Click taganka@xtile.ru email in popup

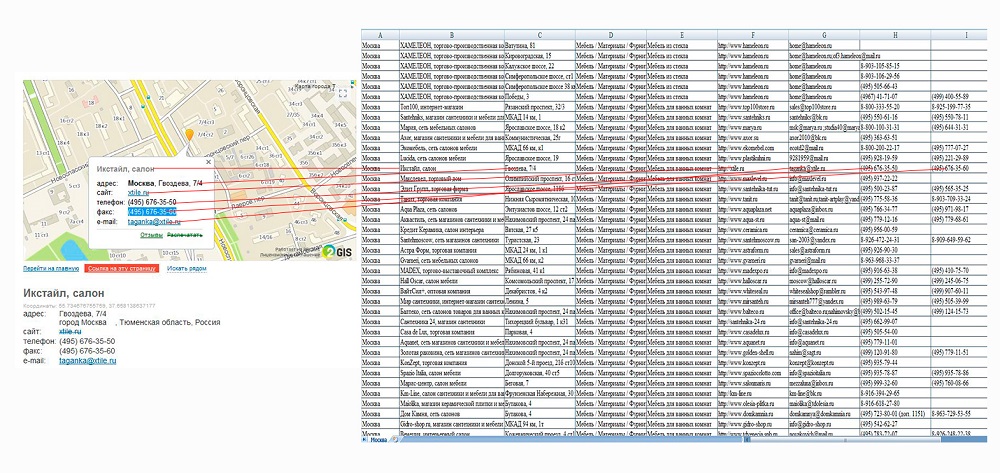coord(155,221)
